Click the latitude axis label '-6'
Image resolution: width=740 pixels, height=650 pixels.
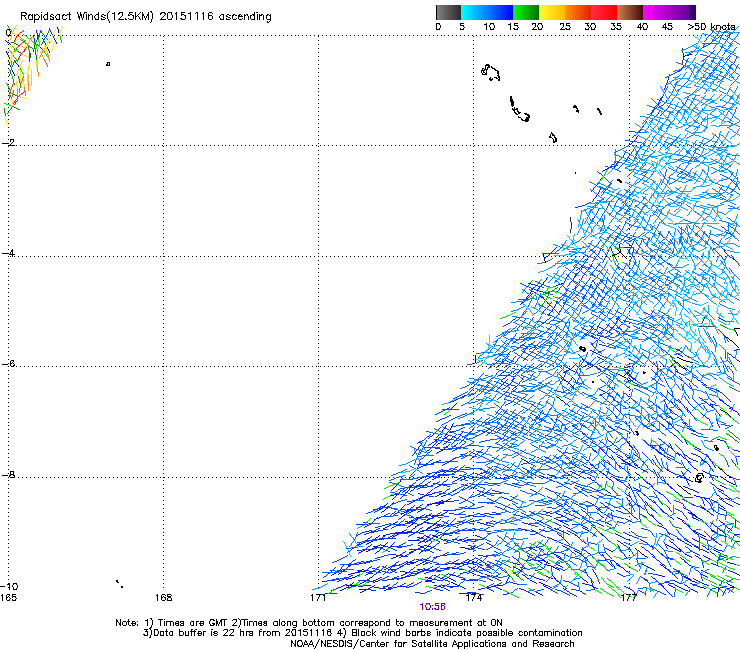click(9, 363)
